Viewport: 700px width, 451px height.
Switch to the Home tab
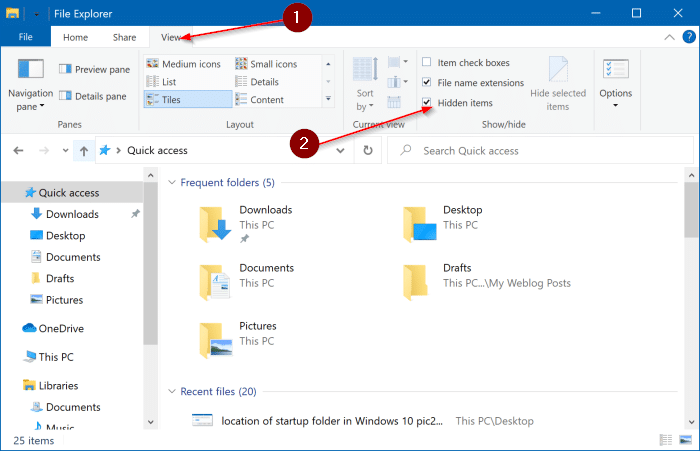pyautogui.click(x=75, y=38)
